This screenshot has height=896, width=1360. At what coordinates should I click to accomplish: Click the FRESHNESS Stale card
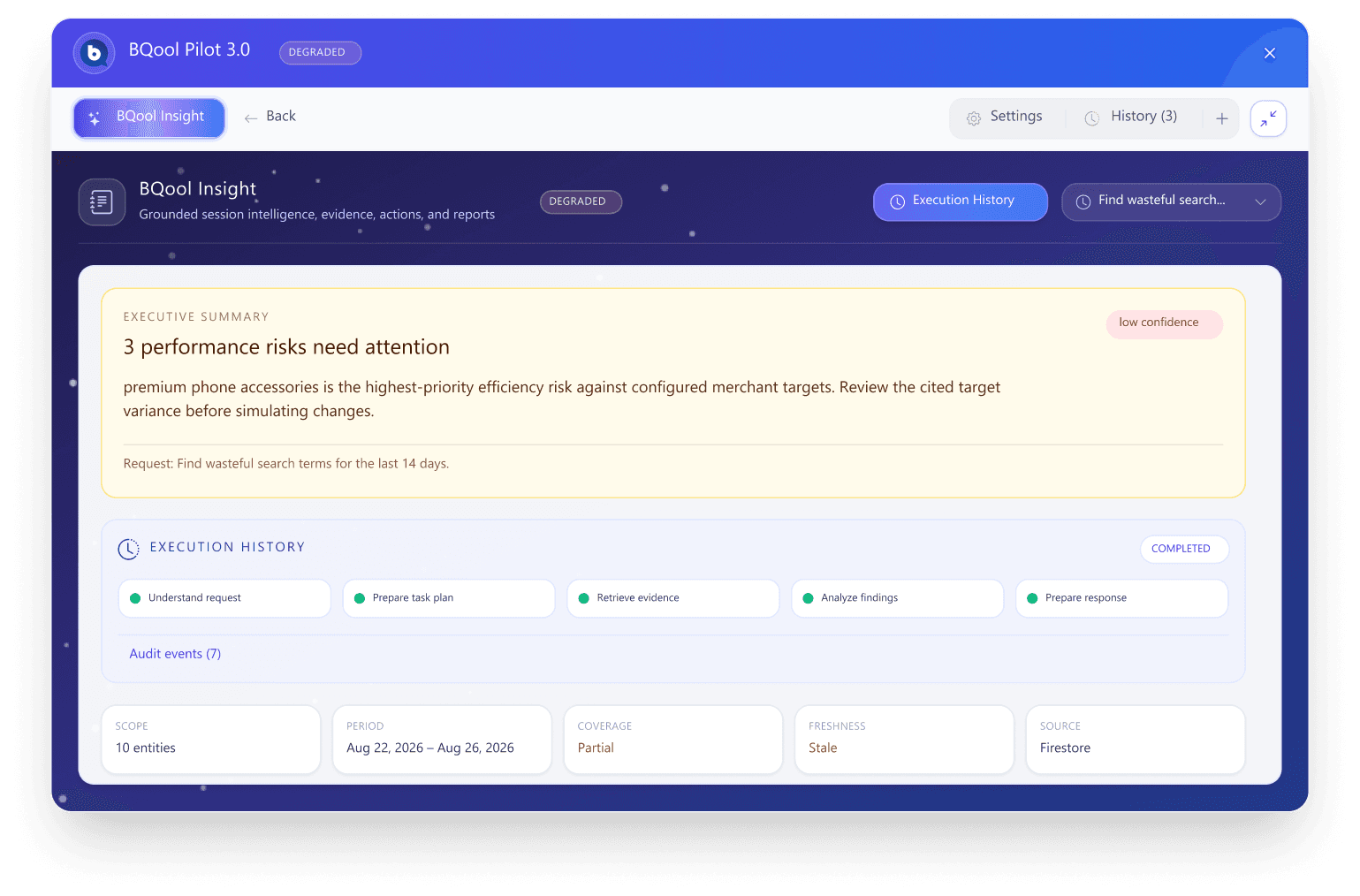tap(904, 740)
